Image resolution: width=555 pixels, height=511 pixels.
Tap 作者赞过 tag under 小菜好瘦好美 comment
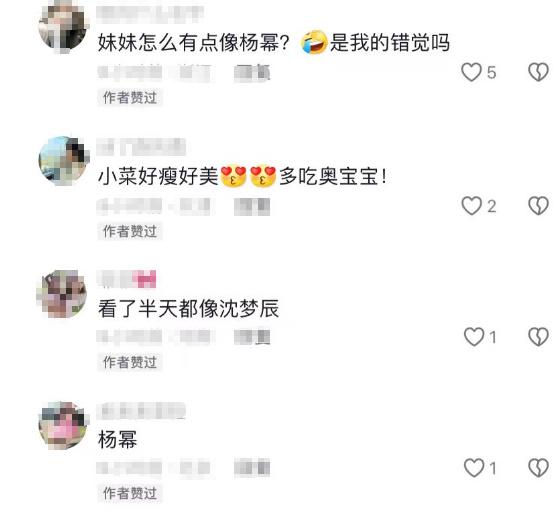[130, 231]
